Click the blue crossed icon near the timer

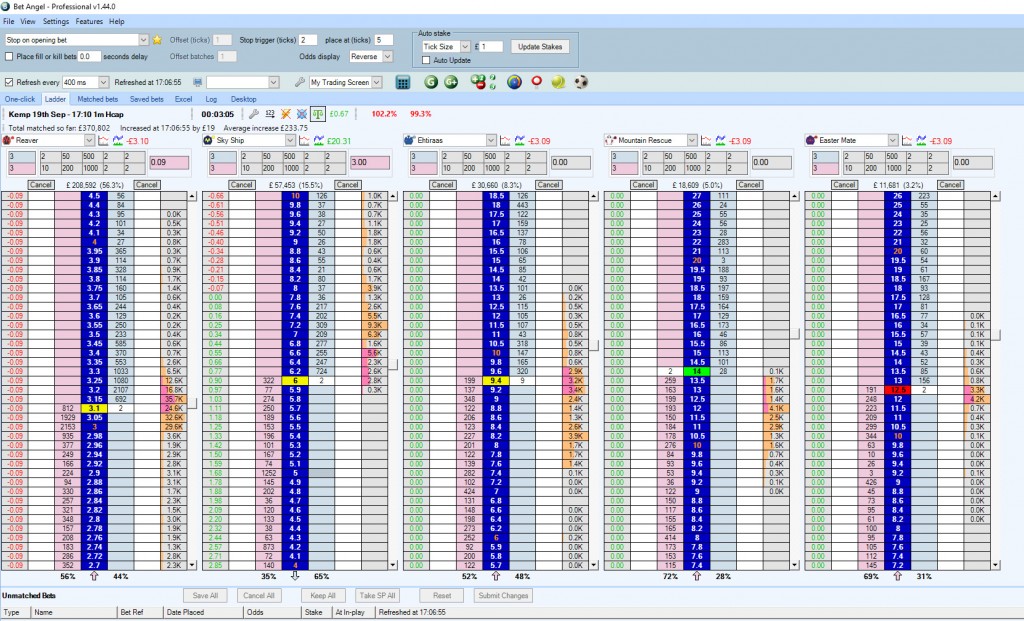302,114
